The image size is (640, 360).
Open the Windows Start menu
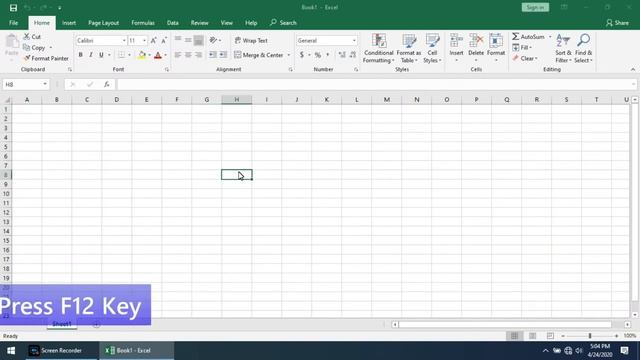pos(11,351)
